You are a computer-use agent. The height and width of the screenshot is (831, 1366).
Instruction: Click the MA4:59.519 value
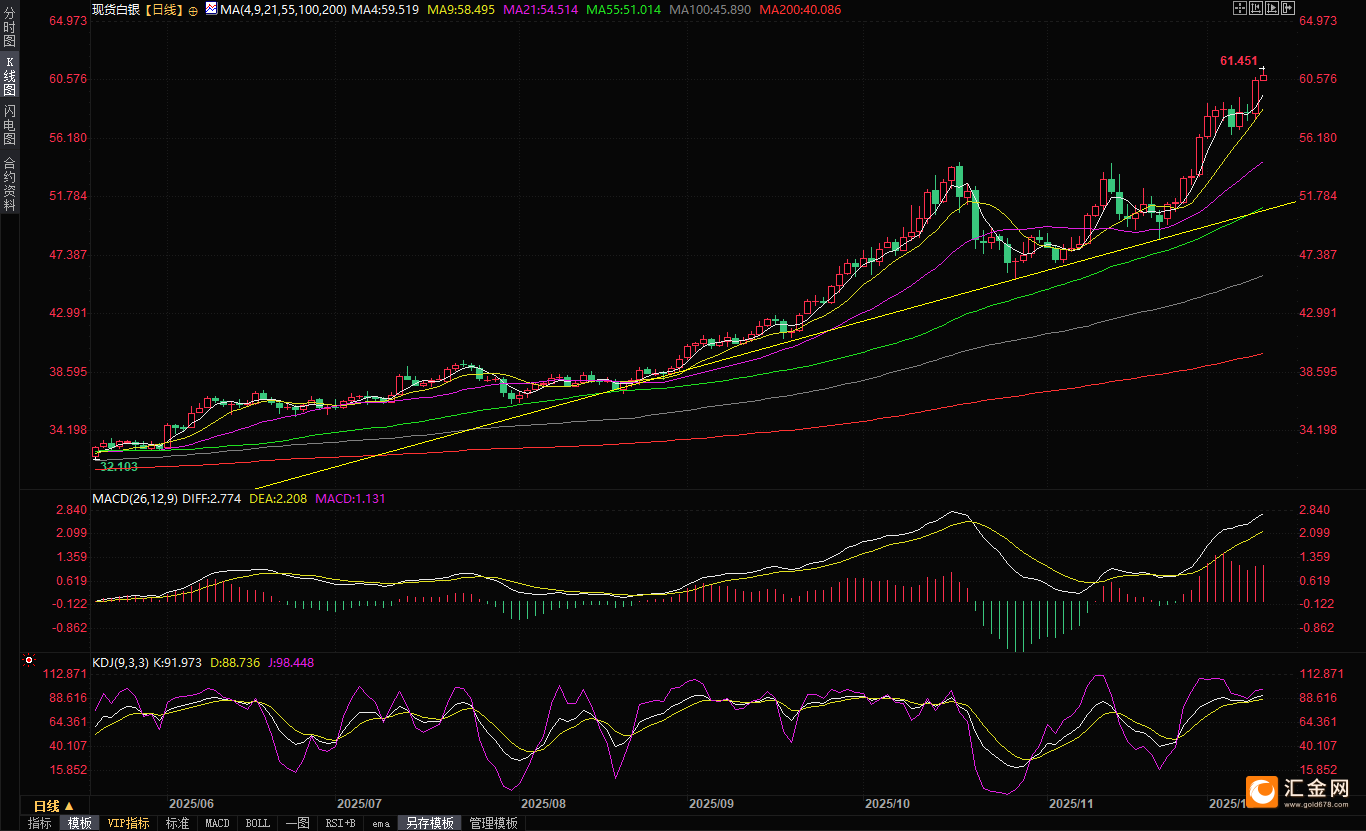[x=385, y=10]
